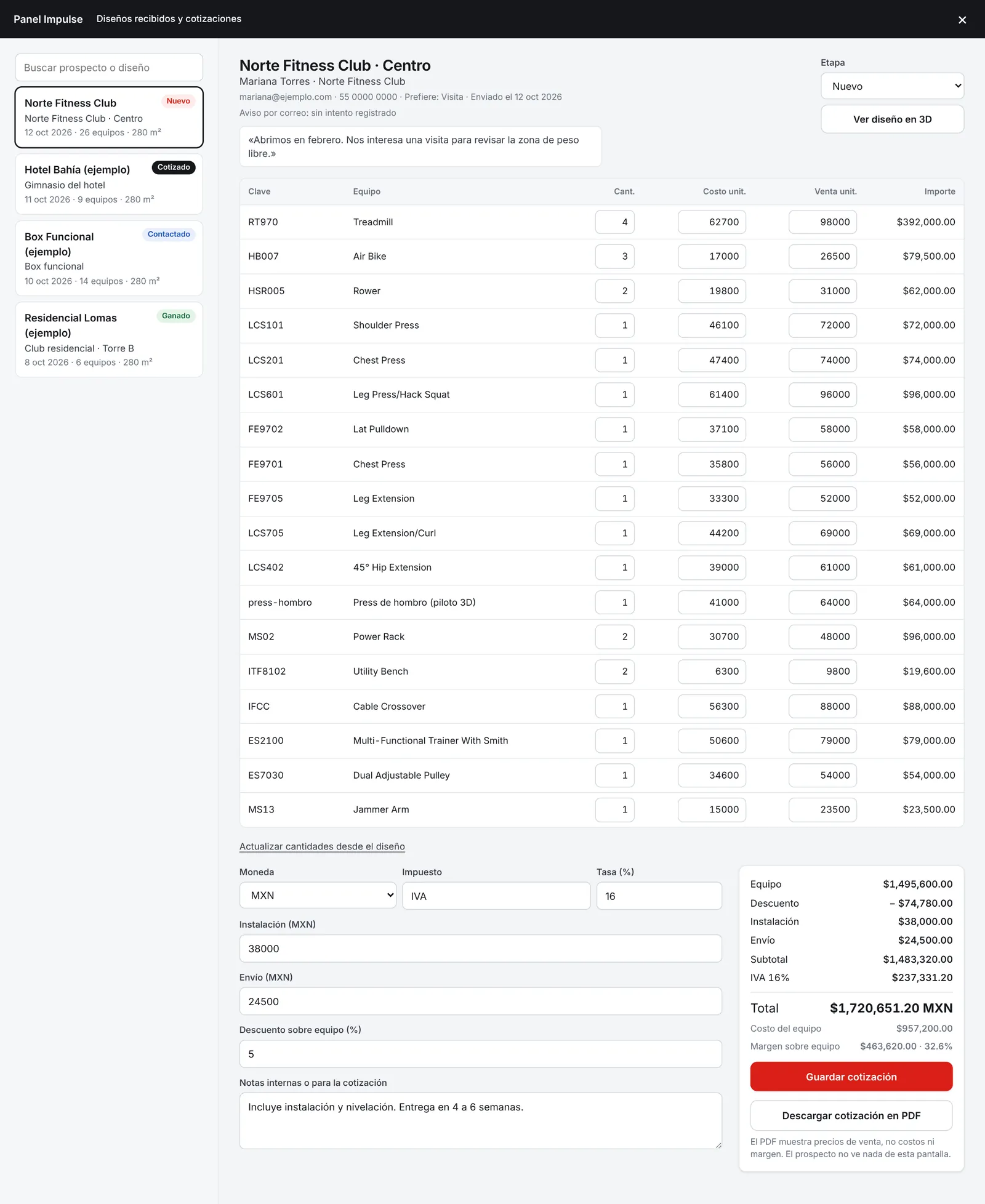Viewport: 985px width, 1204px height.
Task: Click the mariana@ejemplo.com contact line
Action: click(400, 97)
